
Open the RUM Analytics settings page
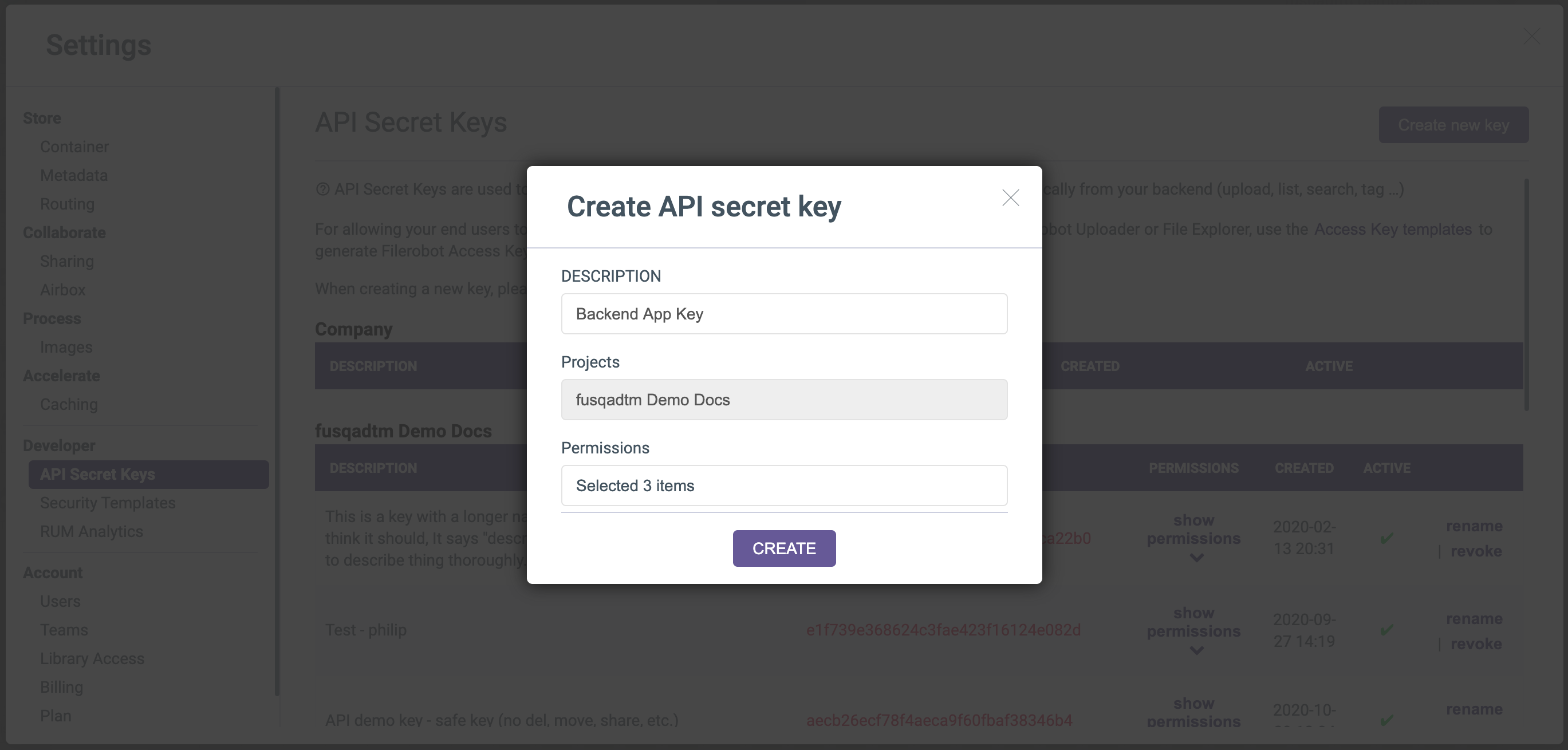point(91,531)
